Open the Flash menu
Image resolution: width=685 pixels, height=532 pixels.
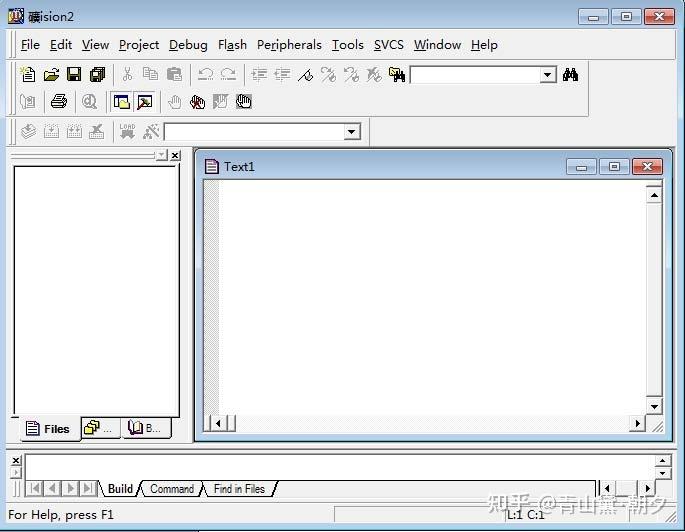click(232, 45)
